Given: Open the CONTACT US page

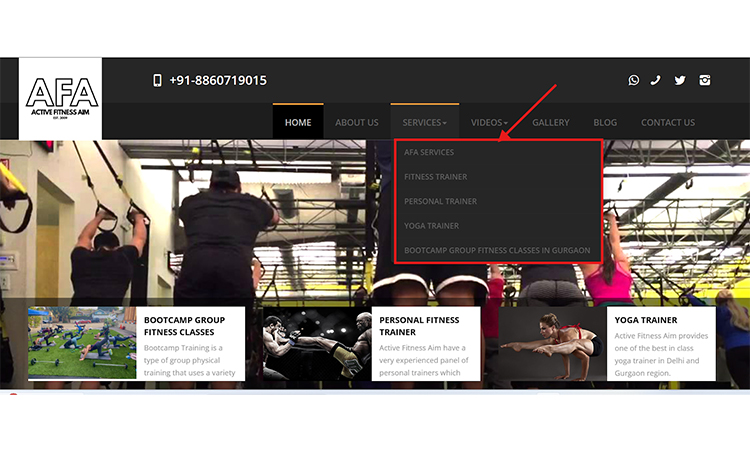Looking at the screenshot, I should pyautogui.click(x=668, y=122).
